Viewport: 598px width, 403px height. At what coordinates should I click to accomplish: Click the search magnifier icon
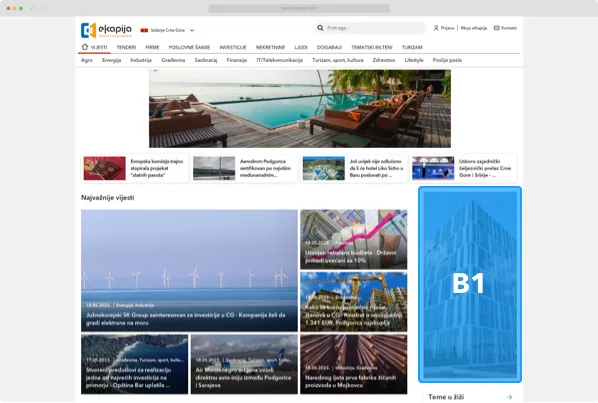pos(320,28)
